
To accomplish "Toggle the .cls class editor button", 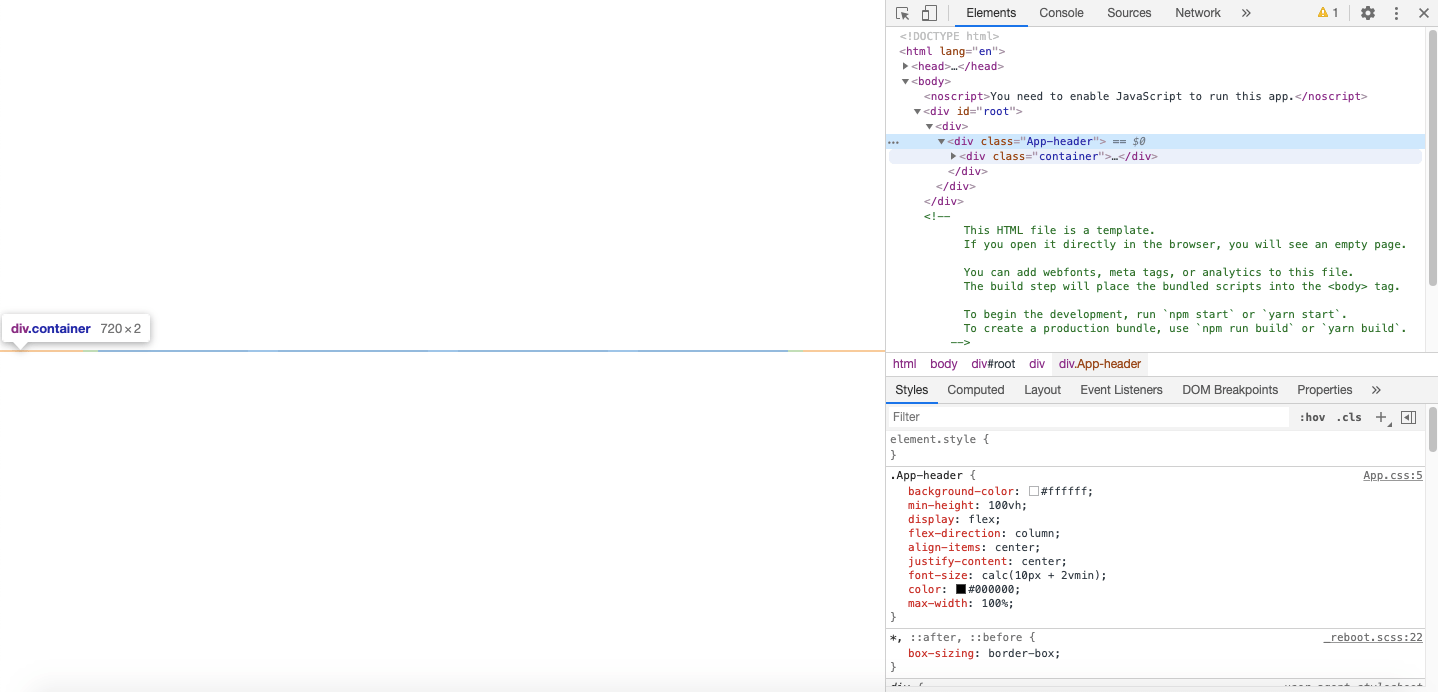I will (x=1350, y=417).
